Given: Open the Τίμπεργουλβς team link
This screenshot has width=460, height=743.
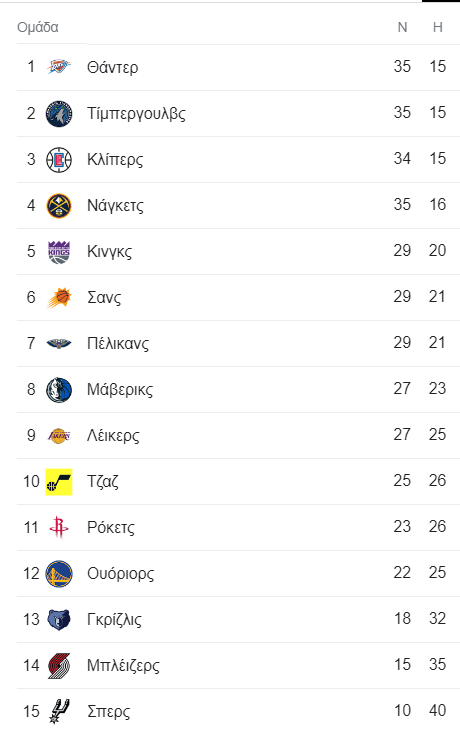Looking at the screenshot, I should pyautogui.click(x=136, y=114).
